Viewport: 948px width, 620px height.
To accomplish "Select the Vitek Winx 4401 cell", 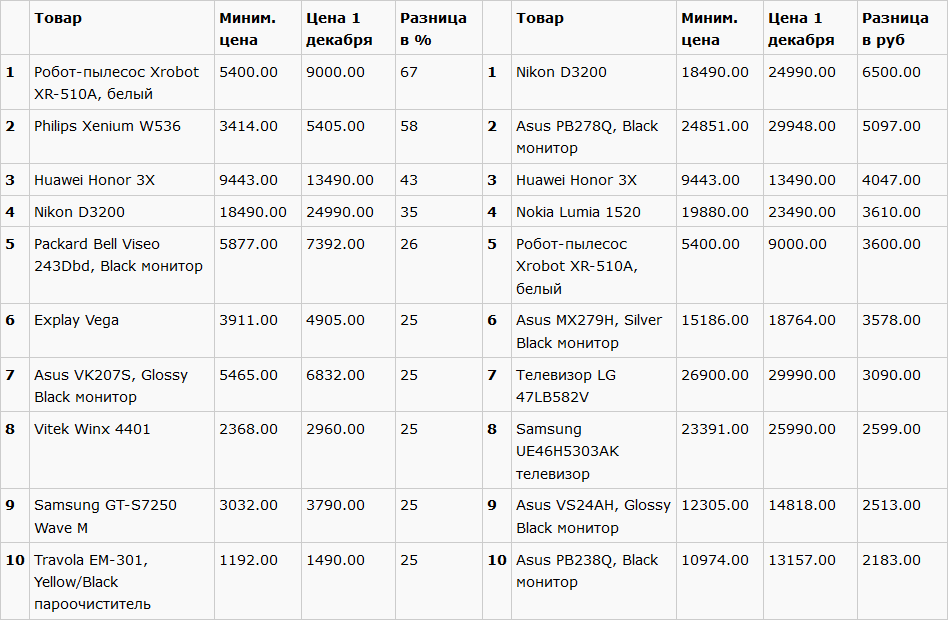I will click(x=92, y=429).
